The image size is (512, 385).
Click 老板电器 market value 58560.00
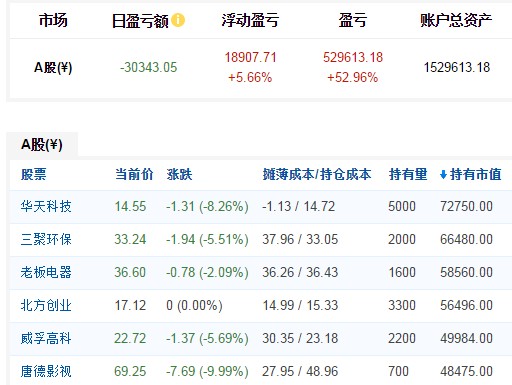pyautogui.click(x=466, y=272)
